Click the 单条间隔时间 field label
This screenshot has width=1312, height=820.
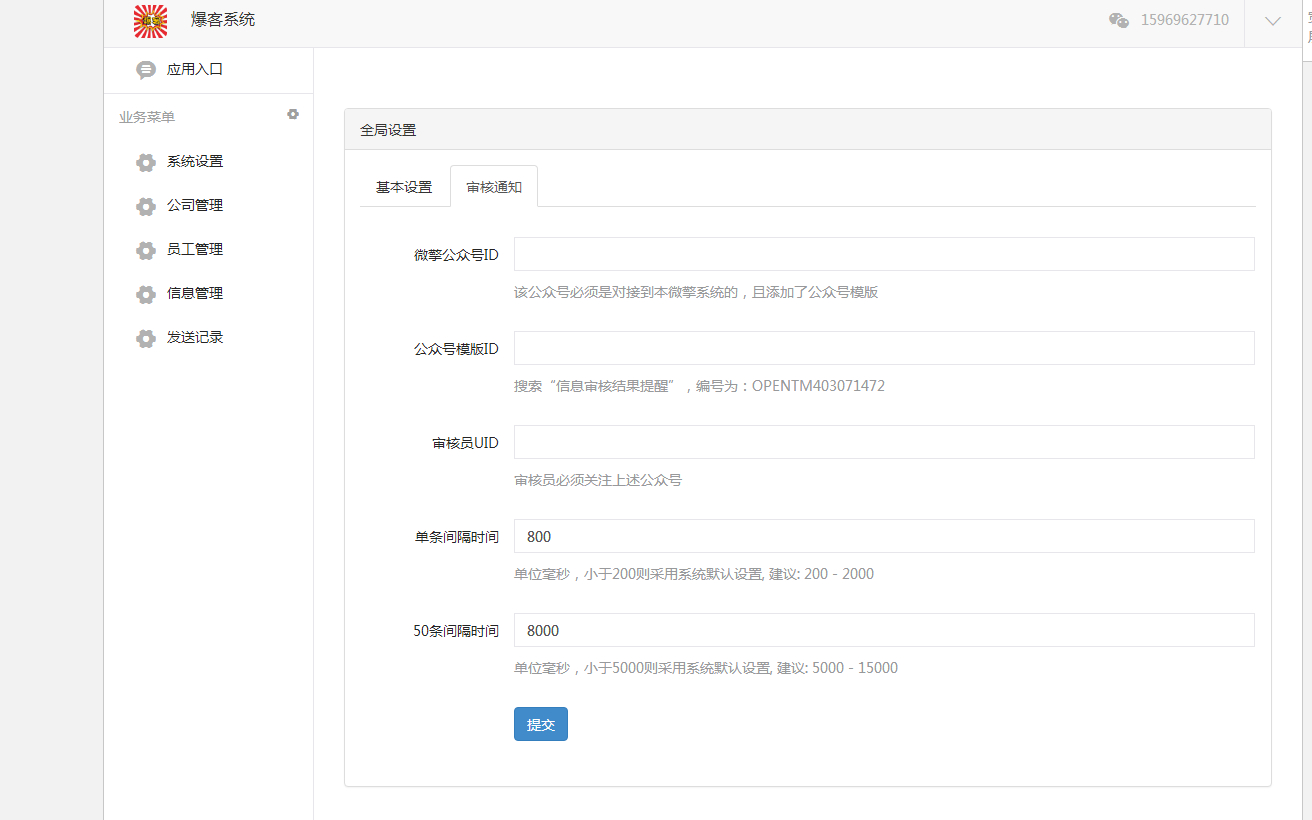coord(457,537)
